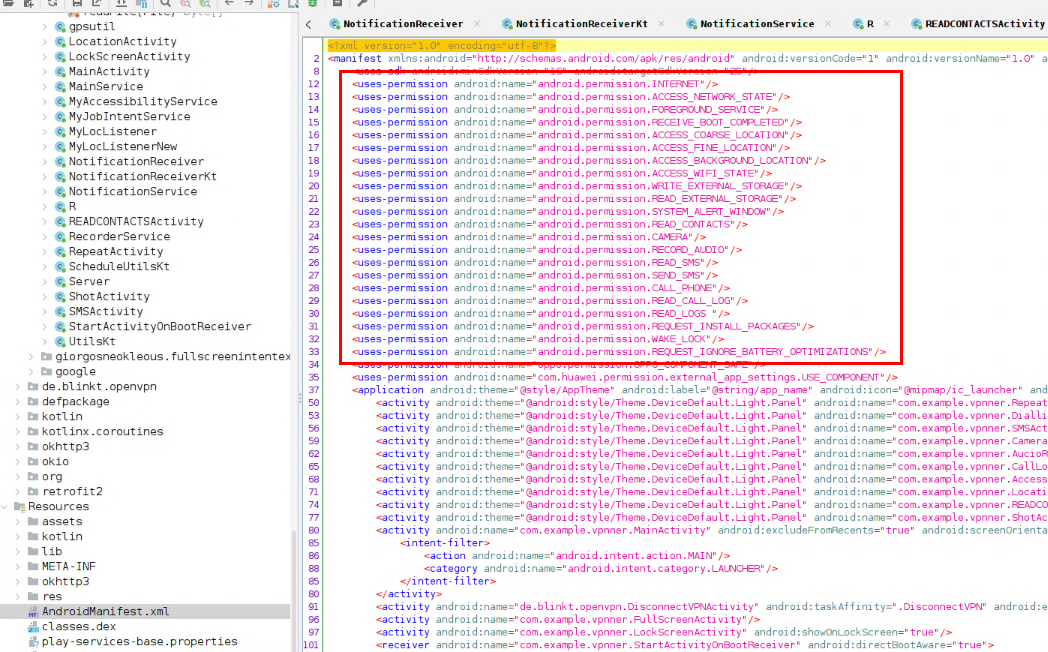Expand the de.blinkt.openvpn package
The image size is (1048, 652).
click(18, 387)
